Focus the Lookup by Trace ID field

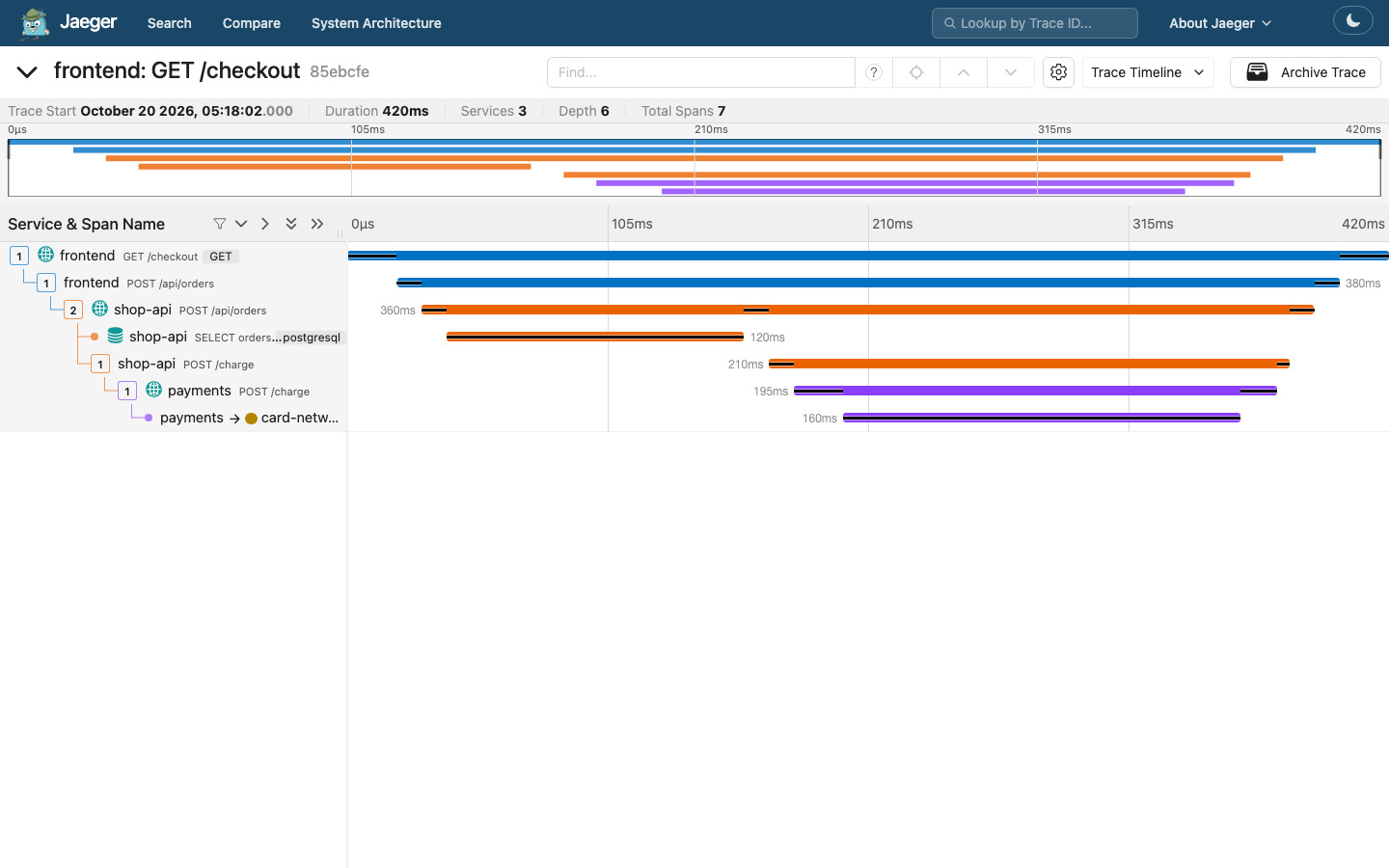(1034, 23)
